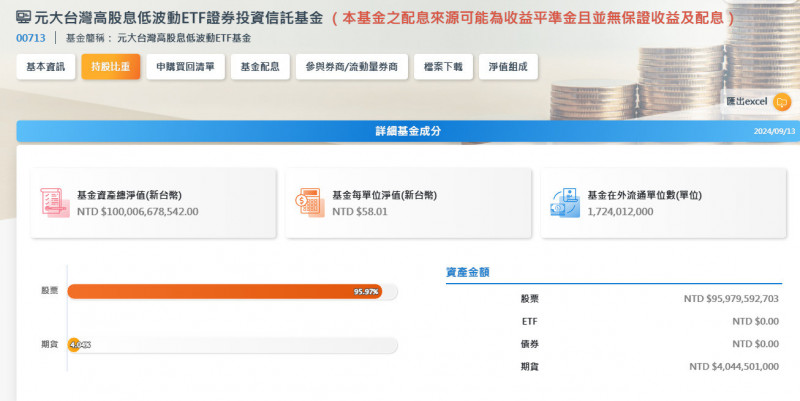Screen dimensions: 800x401
Task: Click the NTD $4,044,501,000 amount
Action: point(734,366)
